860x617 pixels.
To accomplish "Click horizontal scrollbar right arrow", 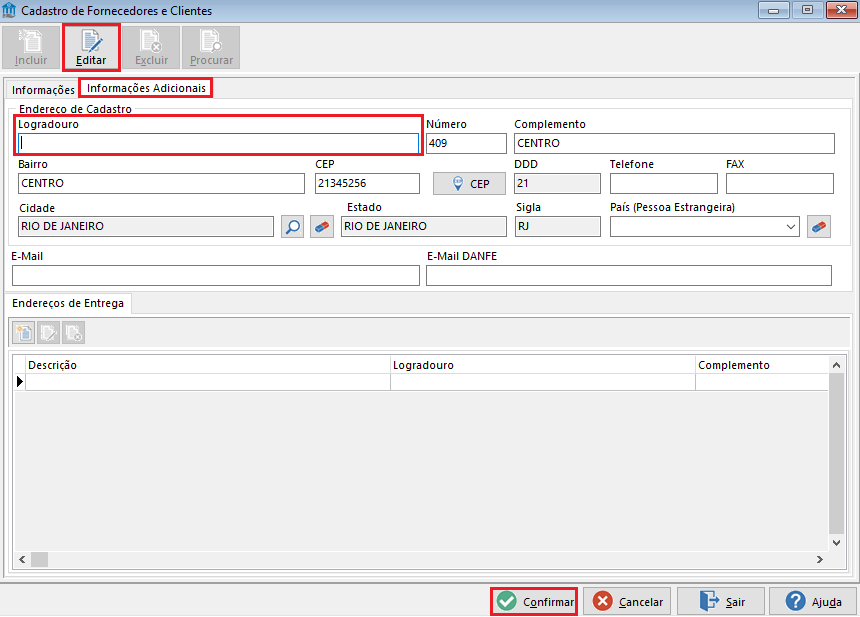I will coord(820,559).
